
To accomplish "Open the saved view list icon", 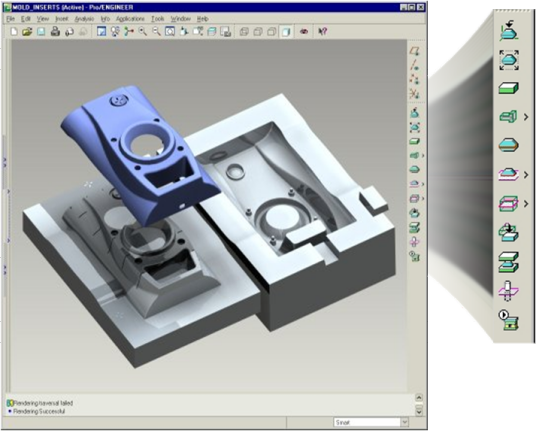I will tap(198, 32).
